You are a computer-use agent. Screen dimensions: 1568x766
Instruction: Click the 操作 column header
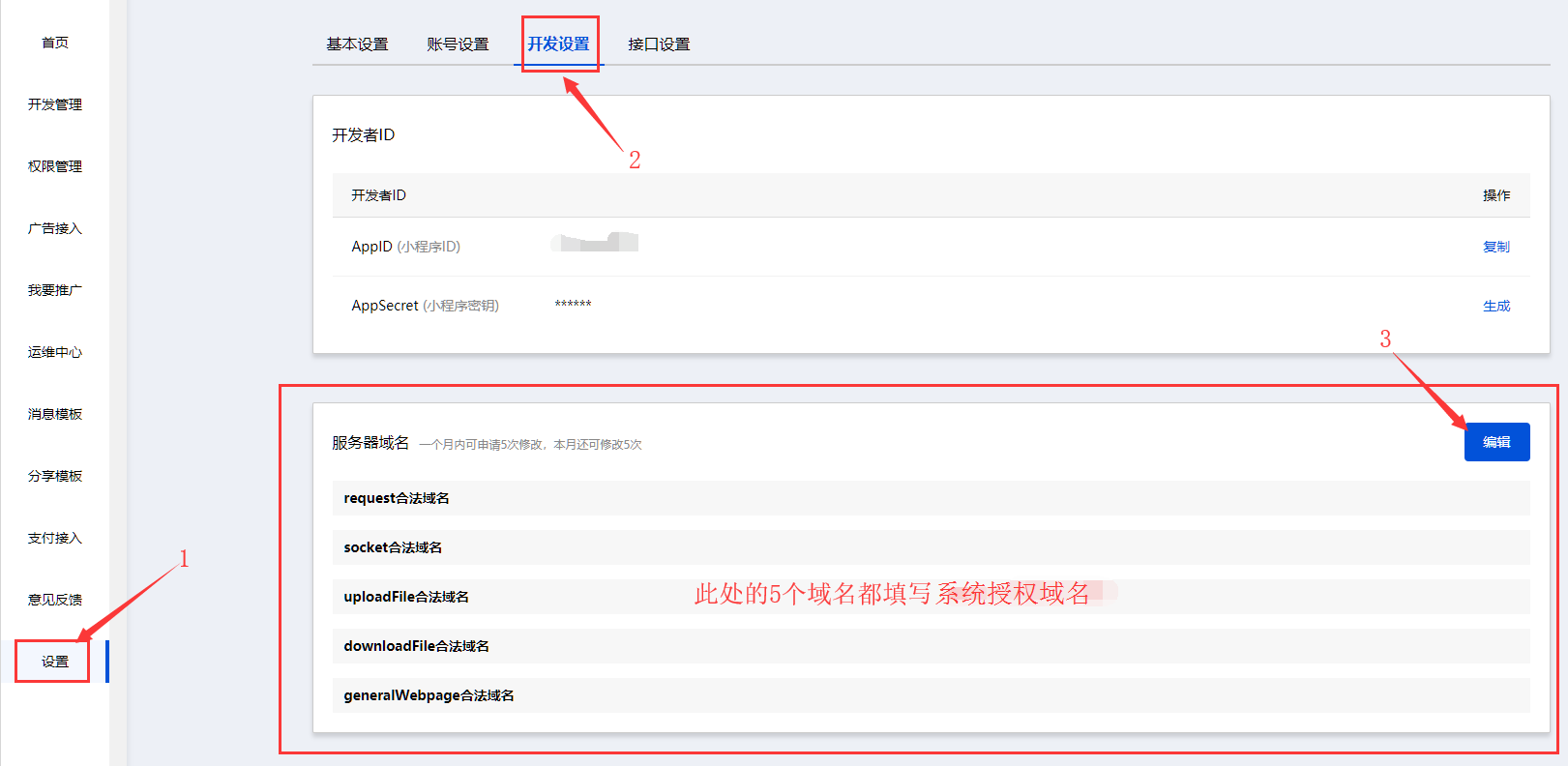[1496, 195]
